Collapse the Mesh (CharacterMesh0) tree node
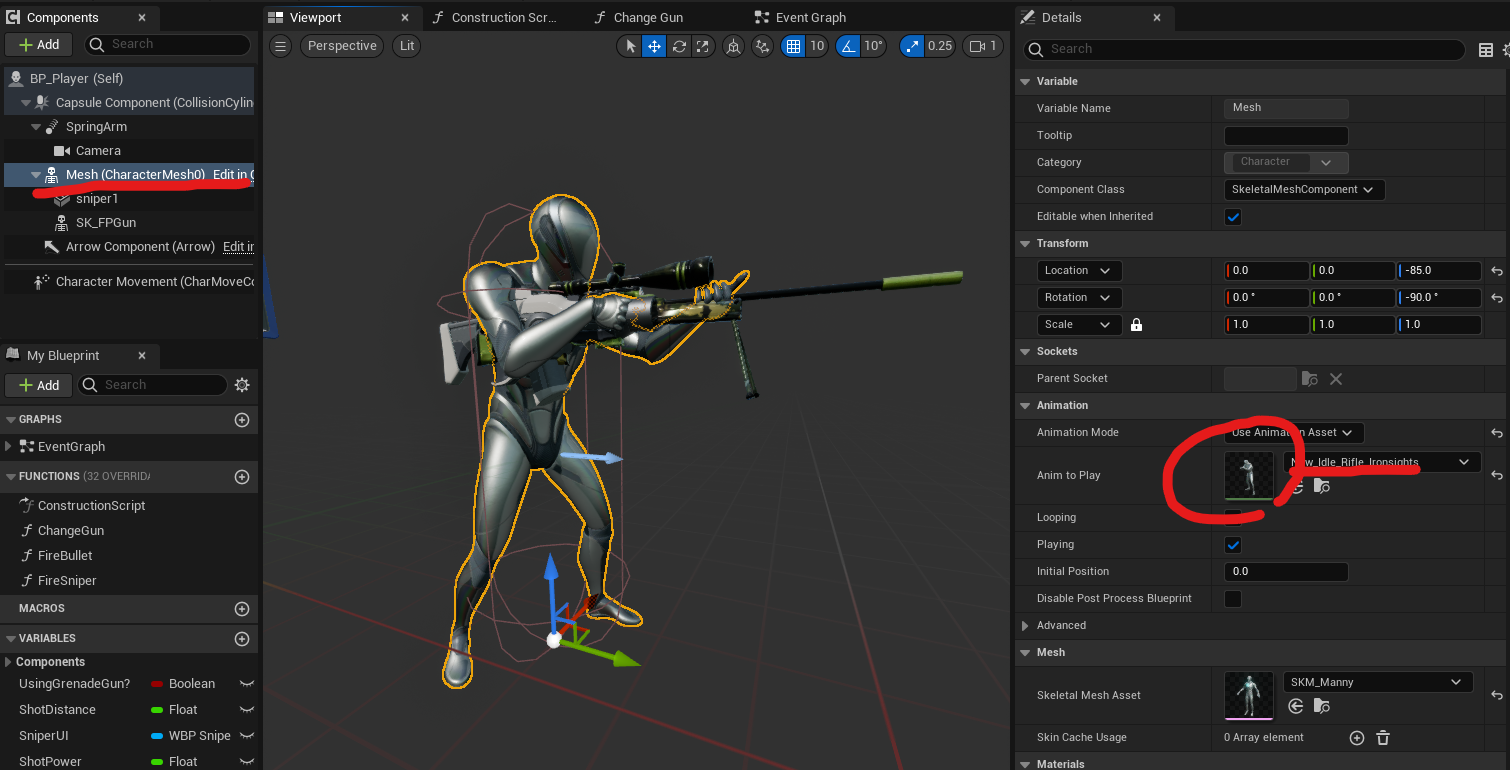Viewport: 1510px width, 770px height. (36, 175)
